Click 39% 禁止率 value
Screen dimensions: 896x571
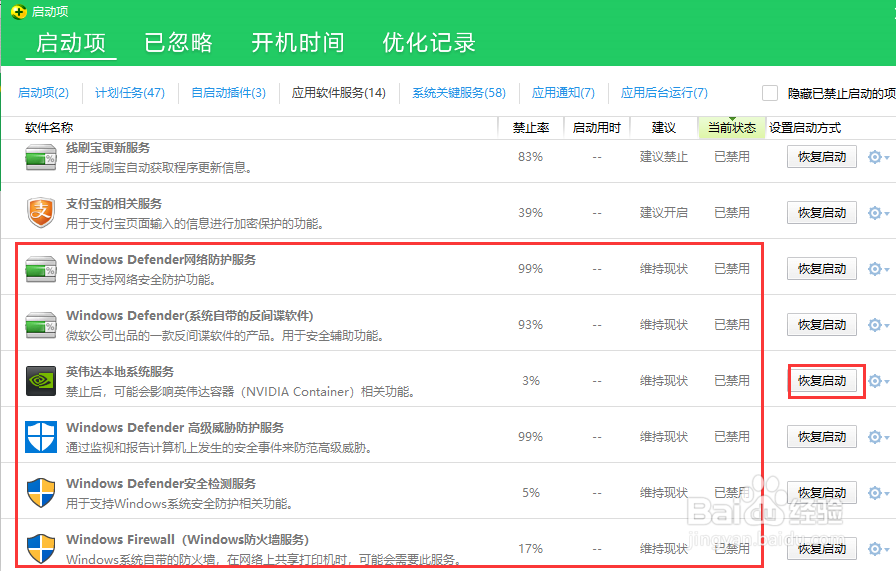(x=530, y=213)
